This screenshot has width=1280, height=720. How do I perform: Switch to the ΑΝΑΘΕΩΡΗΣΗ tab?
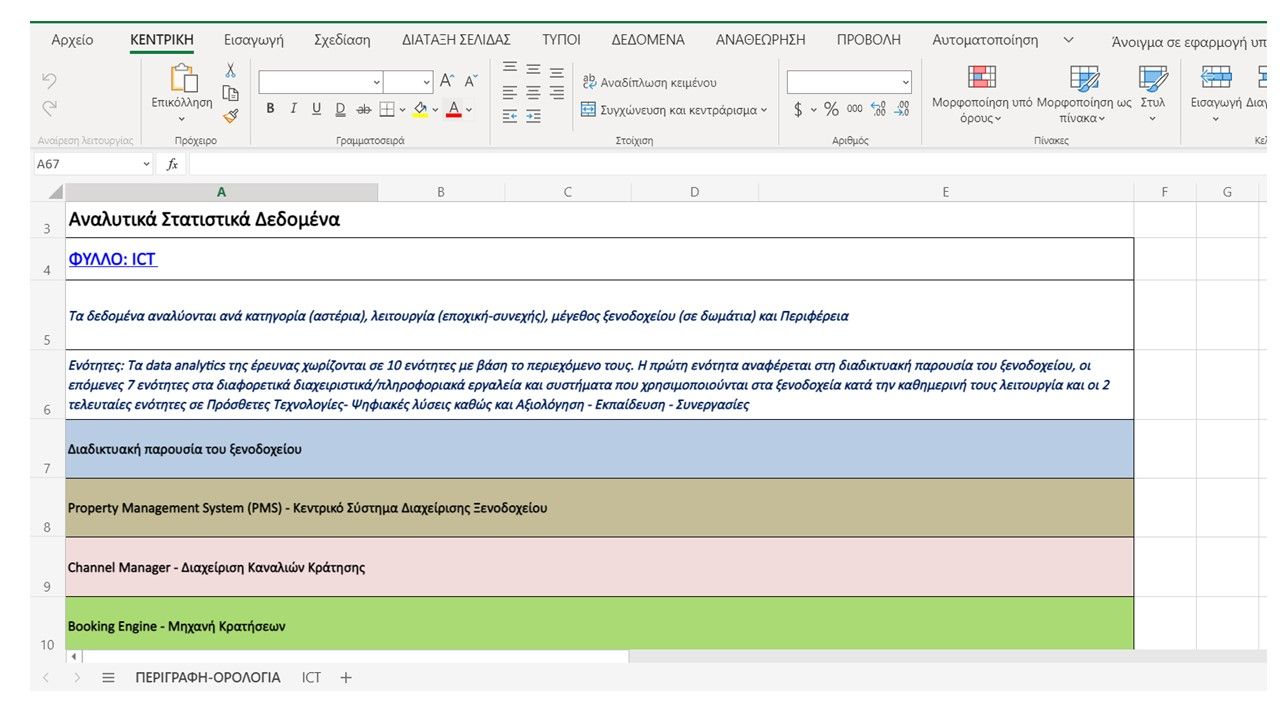760,40
